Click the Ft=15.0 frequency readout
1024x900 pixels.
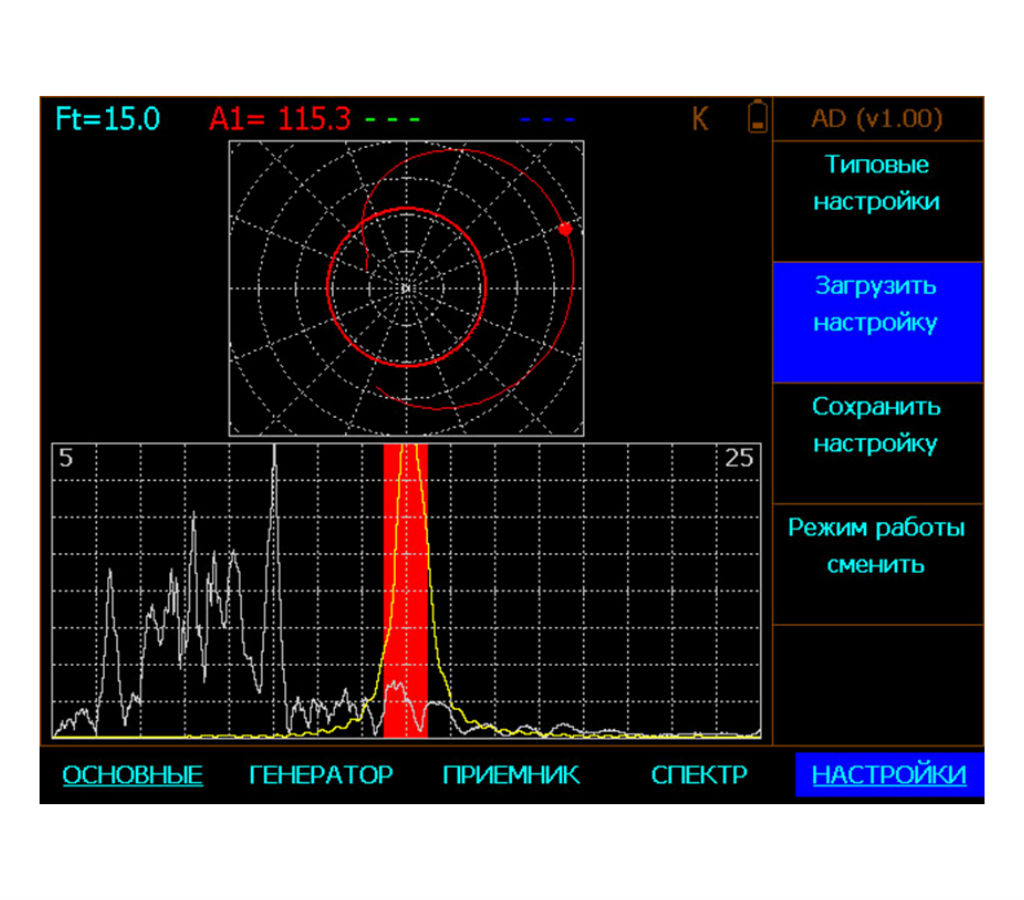pos(108,119)
